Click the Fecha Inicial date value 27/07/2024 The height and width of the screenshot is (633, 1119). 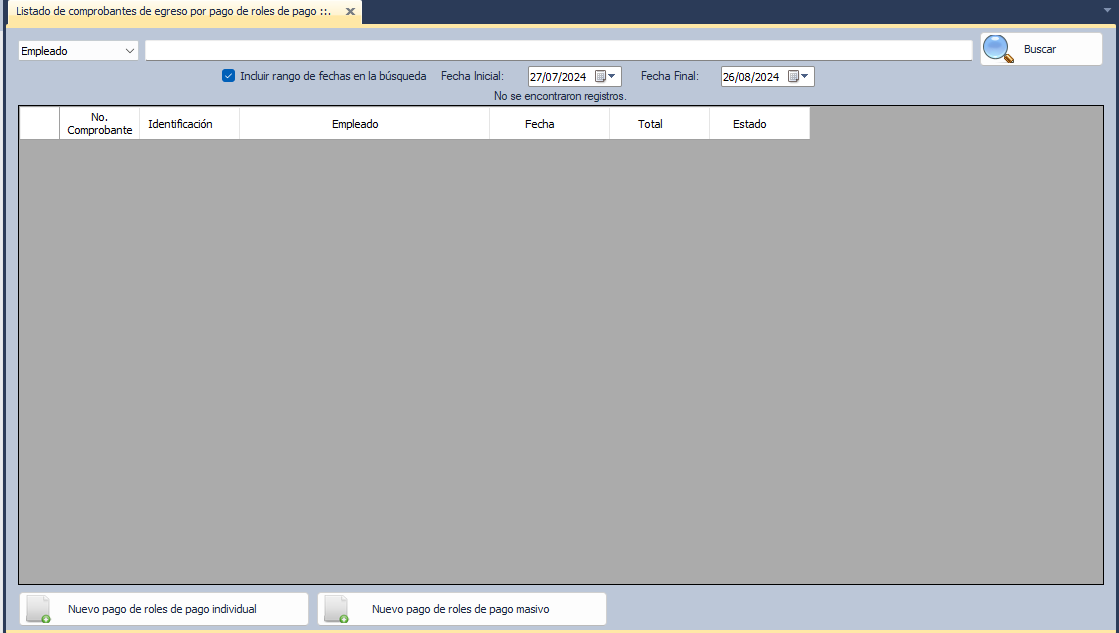[558, 77]
